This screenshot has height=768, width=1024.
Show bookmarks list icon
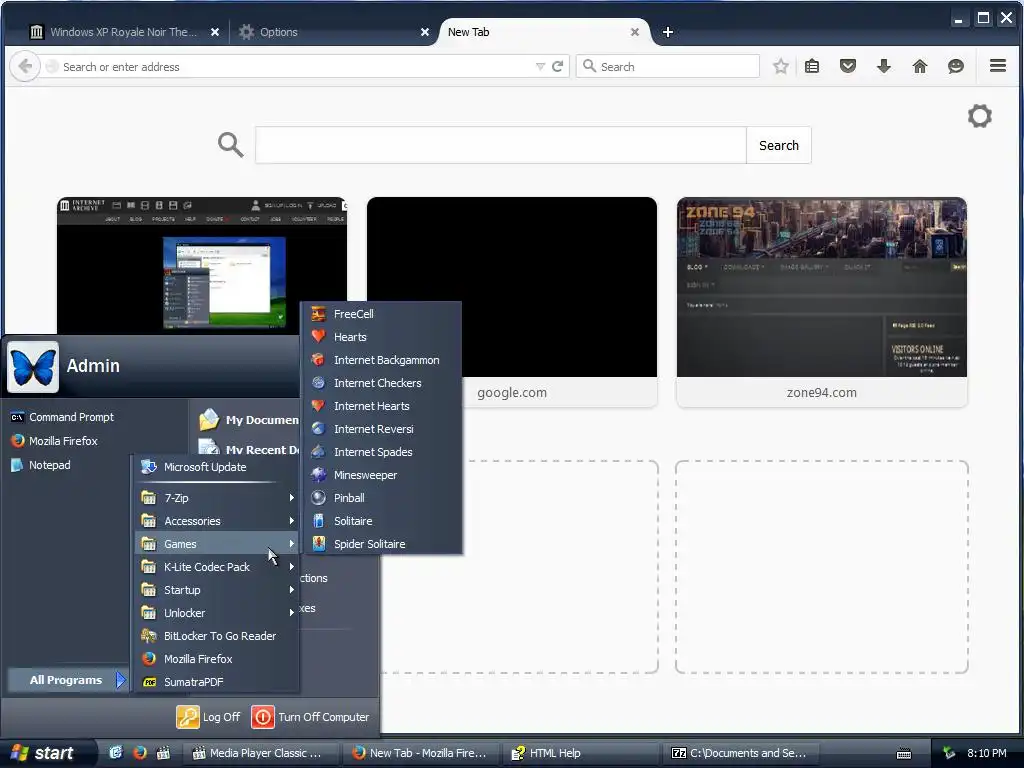tap(812, 66)
